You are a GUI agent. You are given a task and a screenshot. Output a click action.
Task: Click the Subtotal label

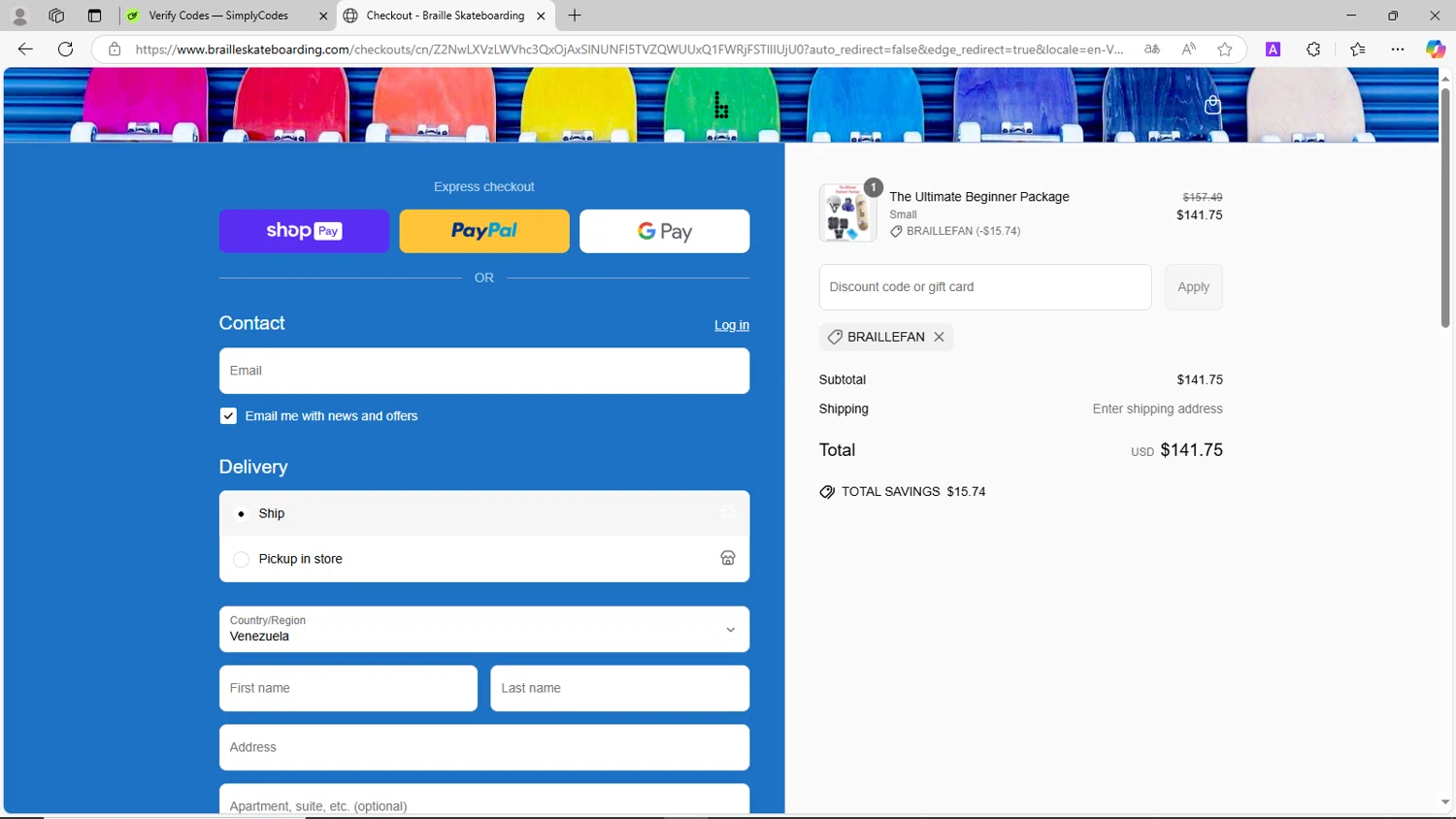(843, 379)
